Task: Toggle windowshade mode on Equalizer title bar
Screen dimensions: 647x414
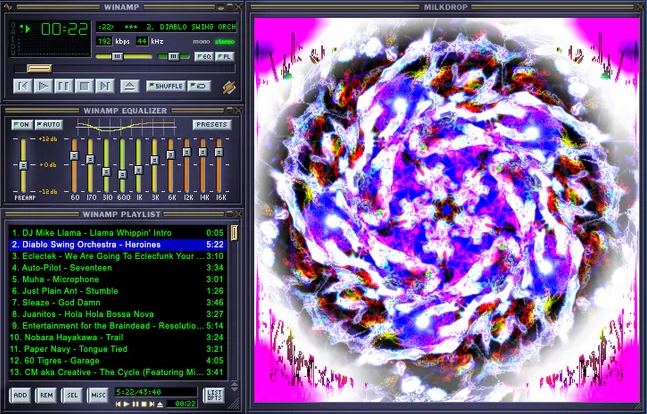Action: pyautogui.click(x=230, y=110)
